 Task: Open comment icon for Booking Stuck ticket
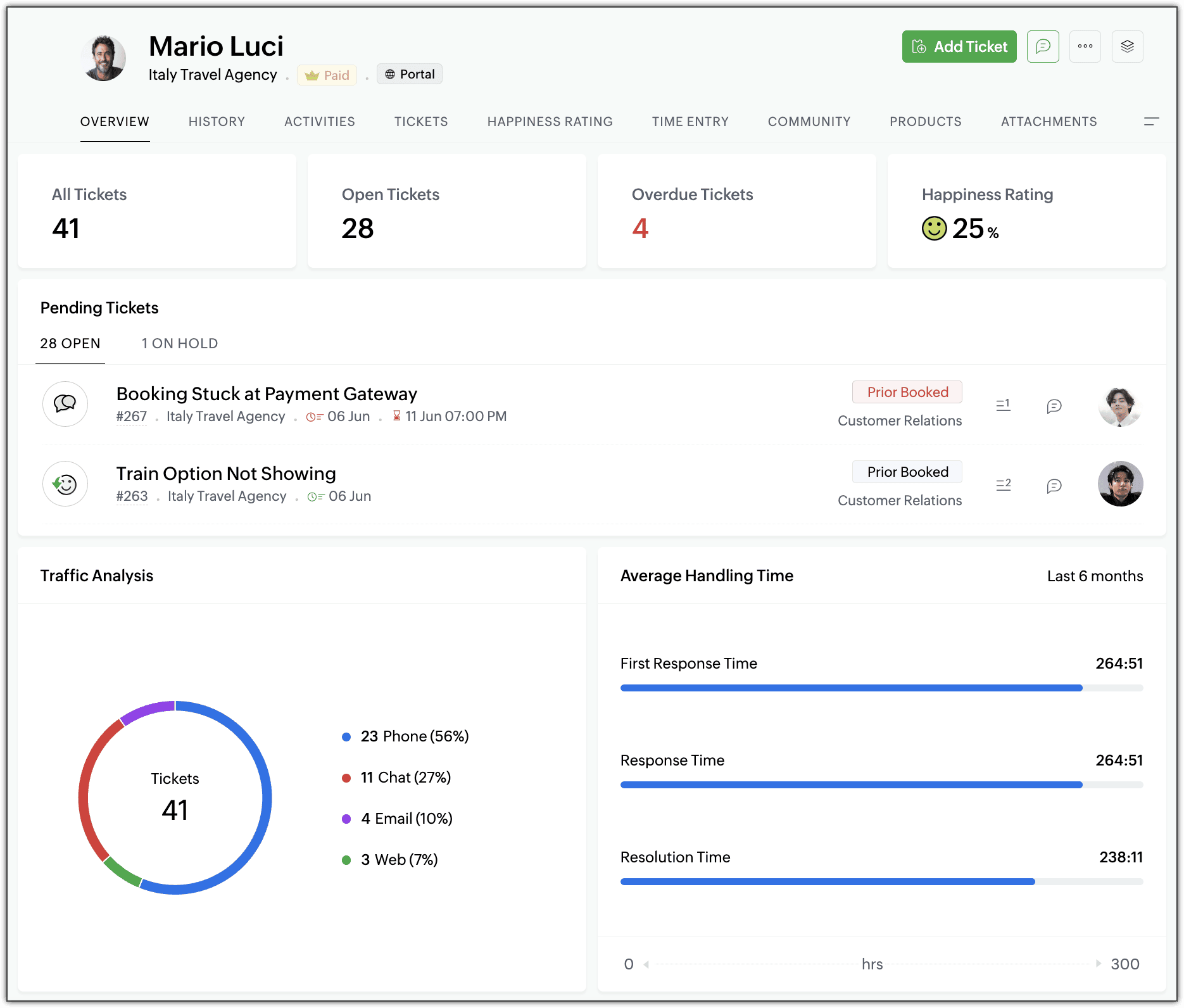[1054, 406]
